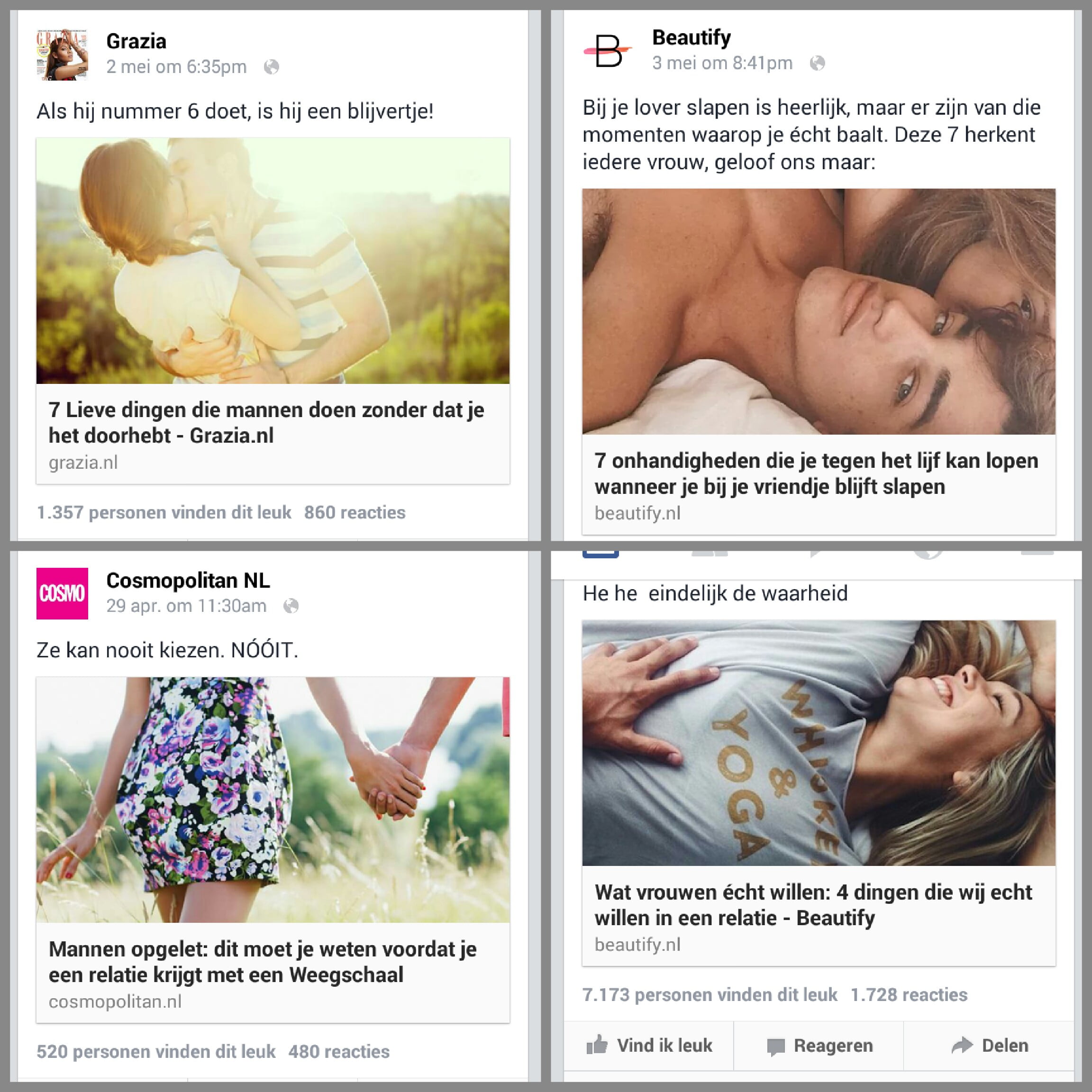
Task: Open the Cosmopolitan NL page name
Action: [188, 581]
